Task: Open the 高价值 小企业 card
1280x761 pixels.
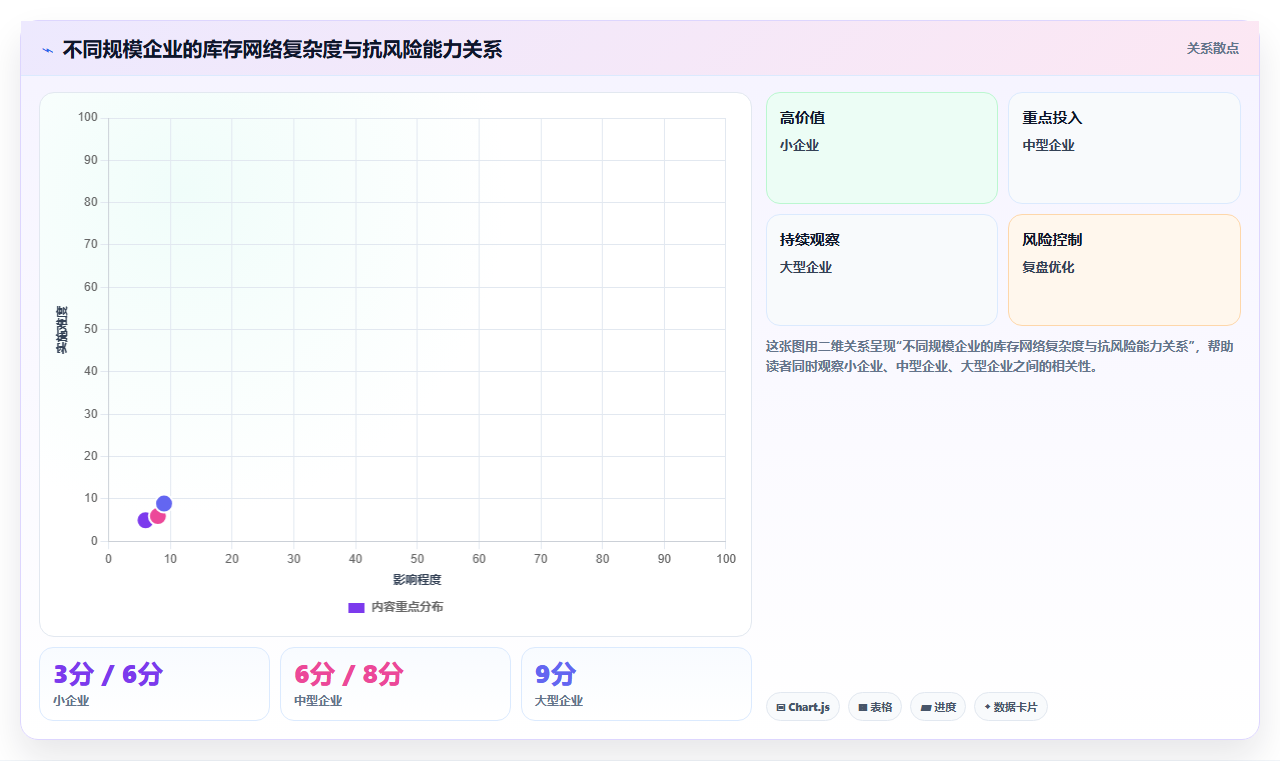Action: tap(882, 148)
